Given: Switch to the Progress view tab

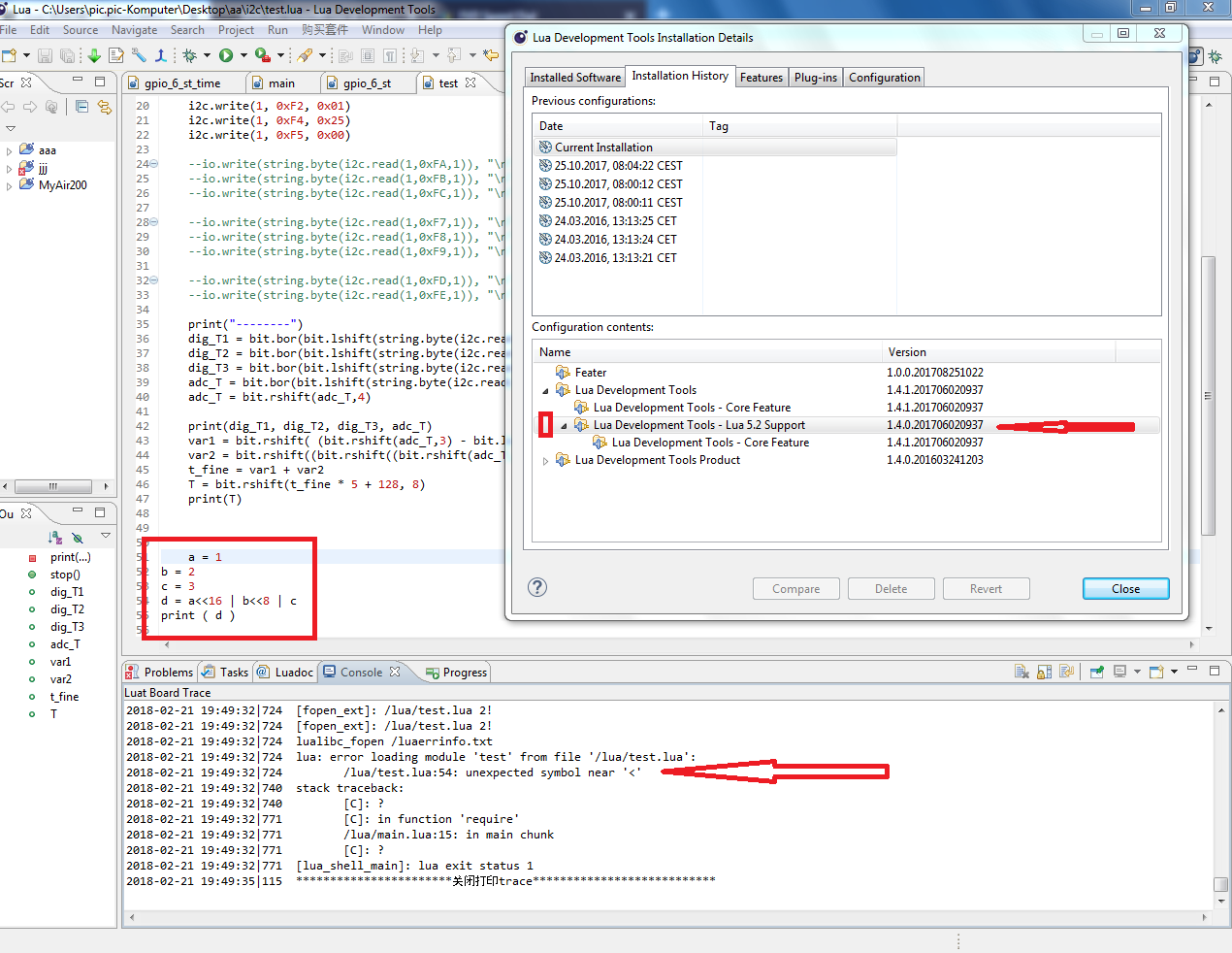Looking at the screenshot, I should click(456, 672).
